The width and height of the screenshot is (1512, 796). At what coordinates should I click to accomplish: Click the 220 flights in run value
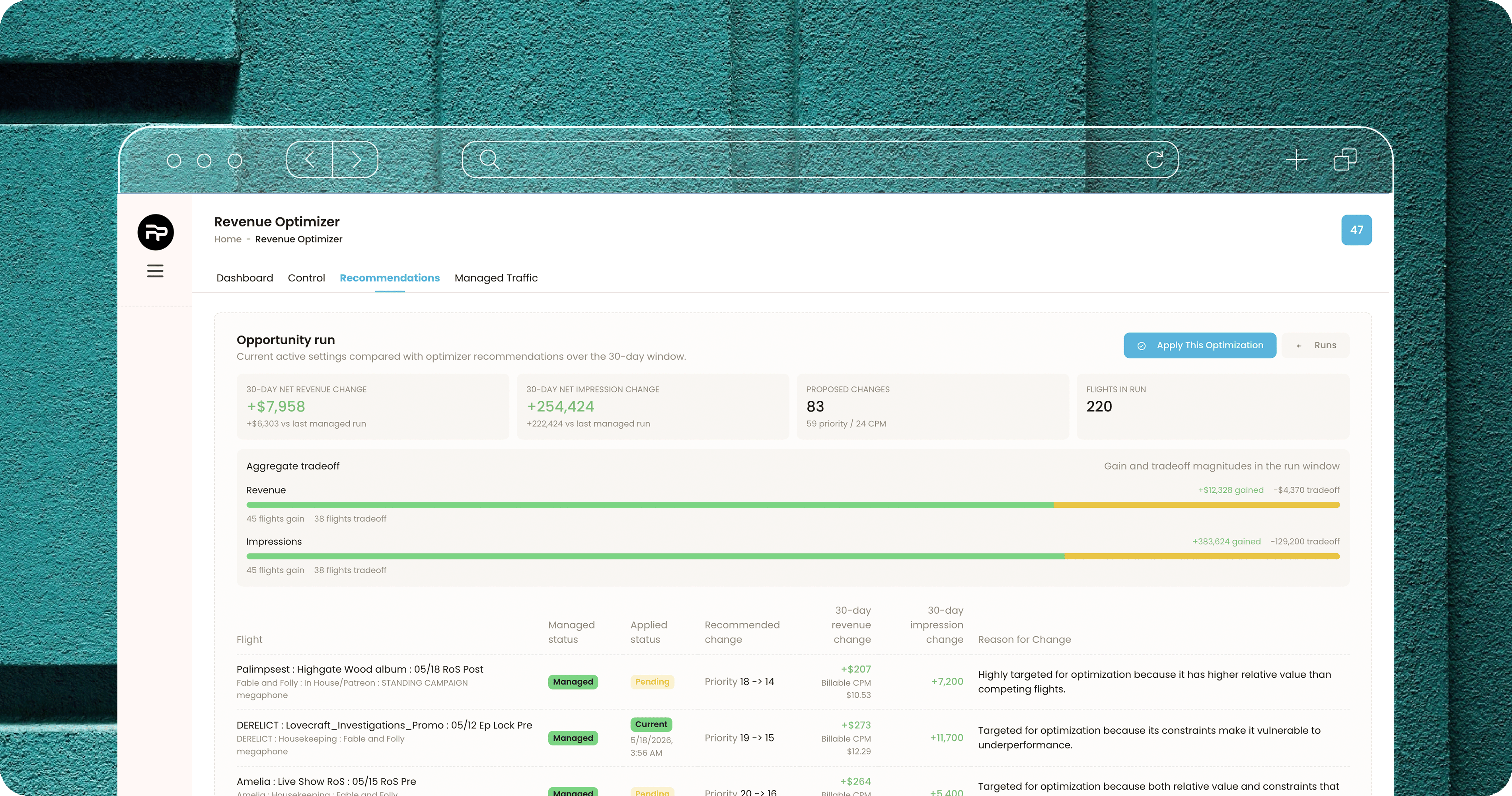click(x=1099, y=406)
